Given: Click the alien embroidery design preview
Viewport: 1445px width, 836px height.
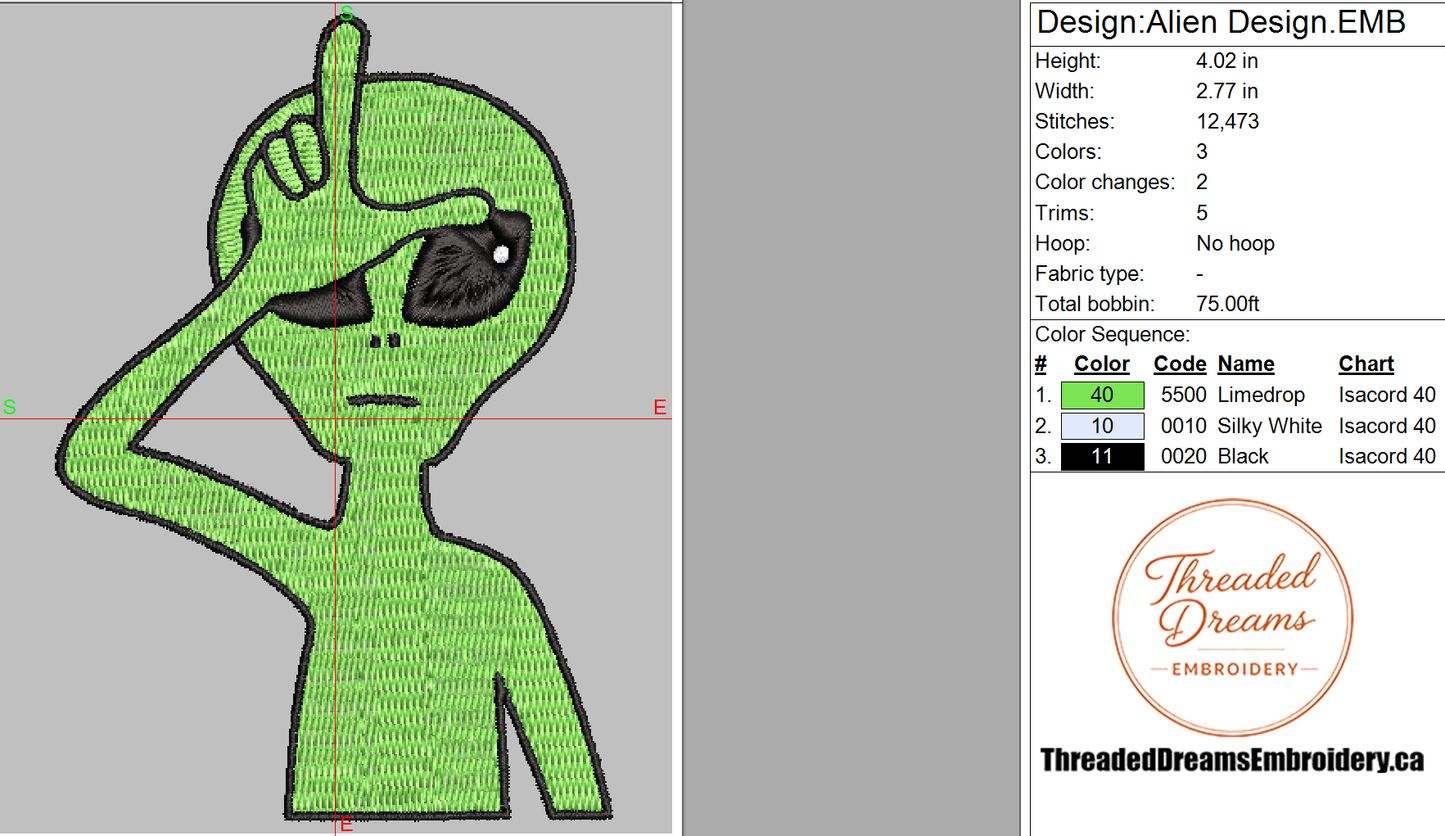Looking at the screenshot, I should [x=335, y=420].
